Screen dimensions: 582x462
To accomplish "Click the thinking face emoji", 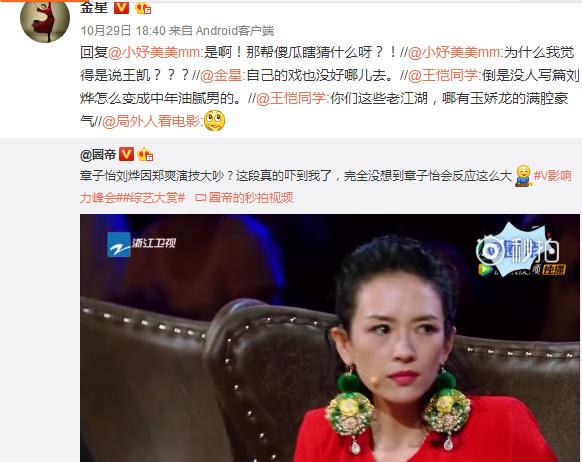I will [215, 121].
